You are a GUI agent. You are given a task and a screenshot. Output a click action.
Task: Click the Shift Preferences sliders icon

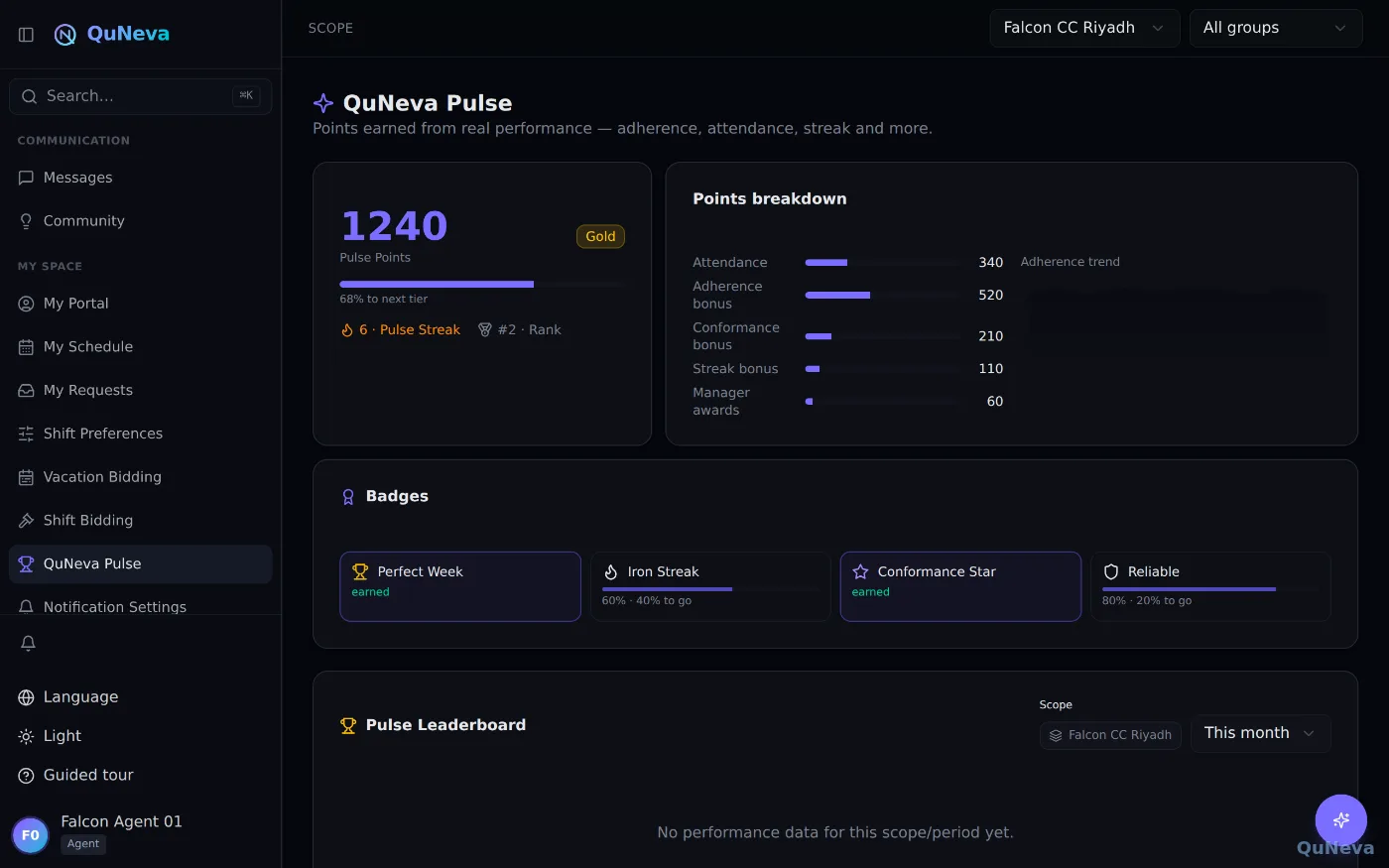pyautogui.click(x=26, y=434)
